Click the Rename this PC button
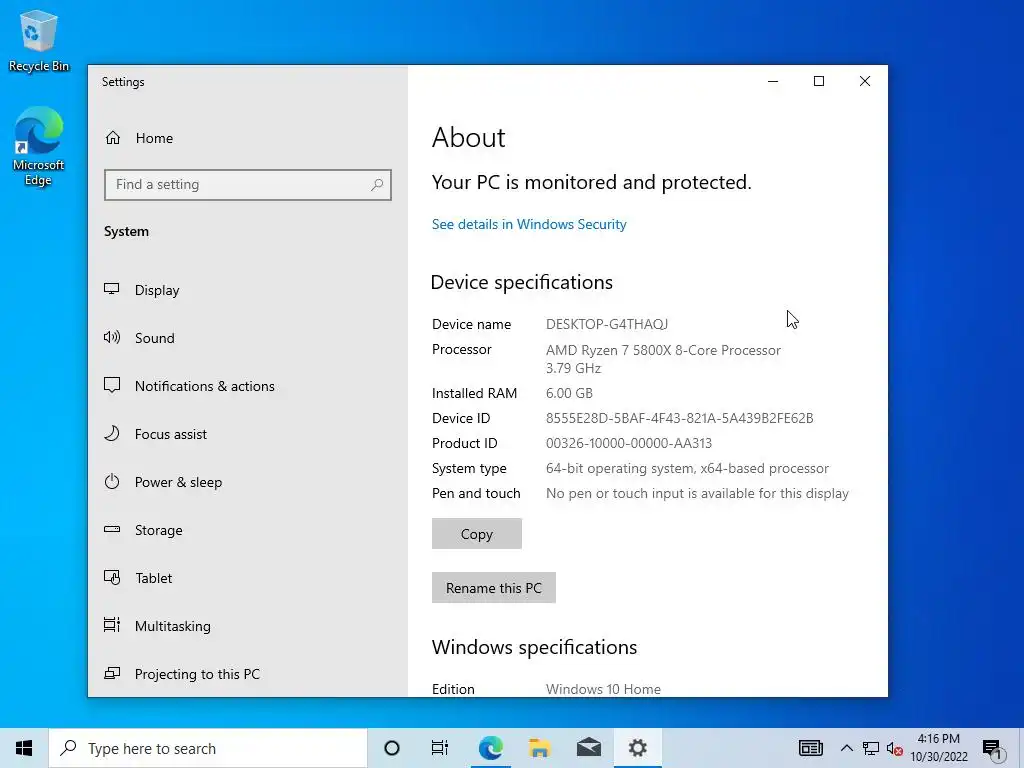The height and width of the screenshot is (768, 1024). click(494, 588)
